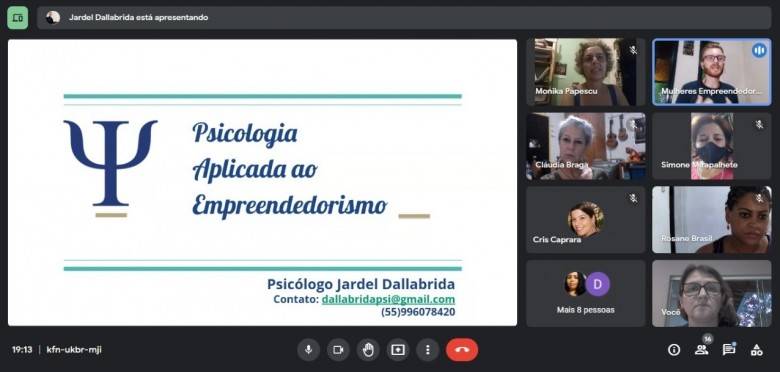This screenshot has width=780, height=372.
Task: Click the green presentation icon at top left
Action: 17,18
